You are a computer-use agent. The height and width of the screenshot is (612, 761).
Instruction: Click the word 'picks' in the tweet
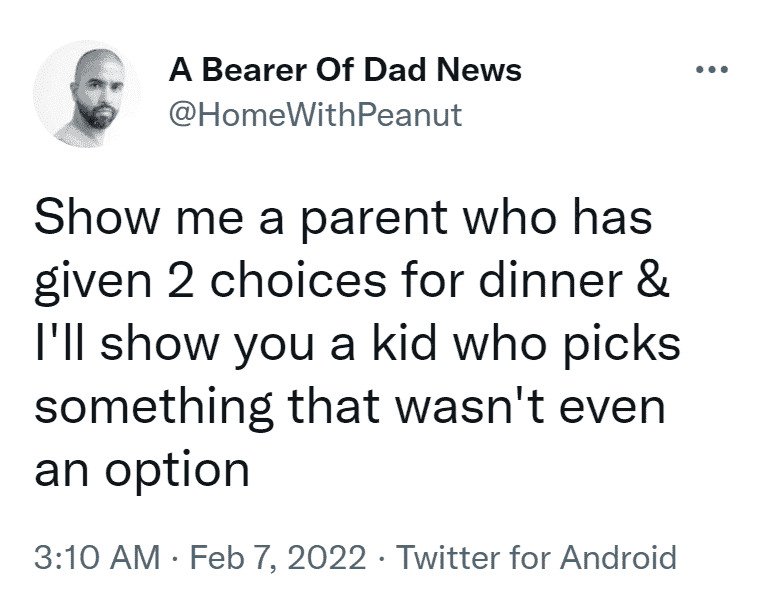(x=622, y=345)
